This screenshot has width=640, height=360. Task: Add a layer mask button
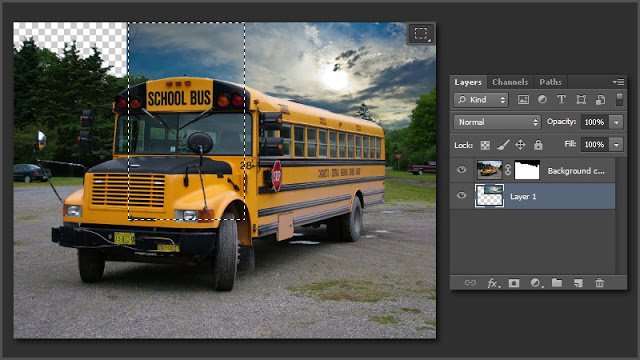[x=514, y=283]
